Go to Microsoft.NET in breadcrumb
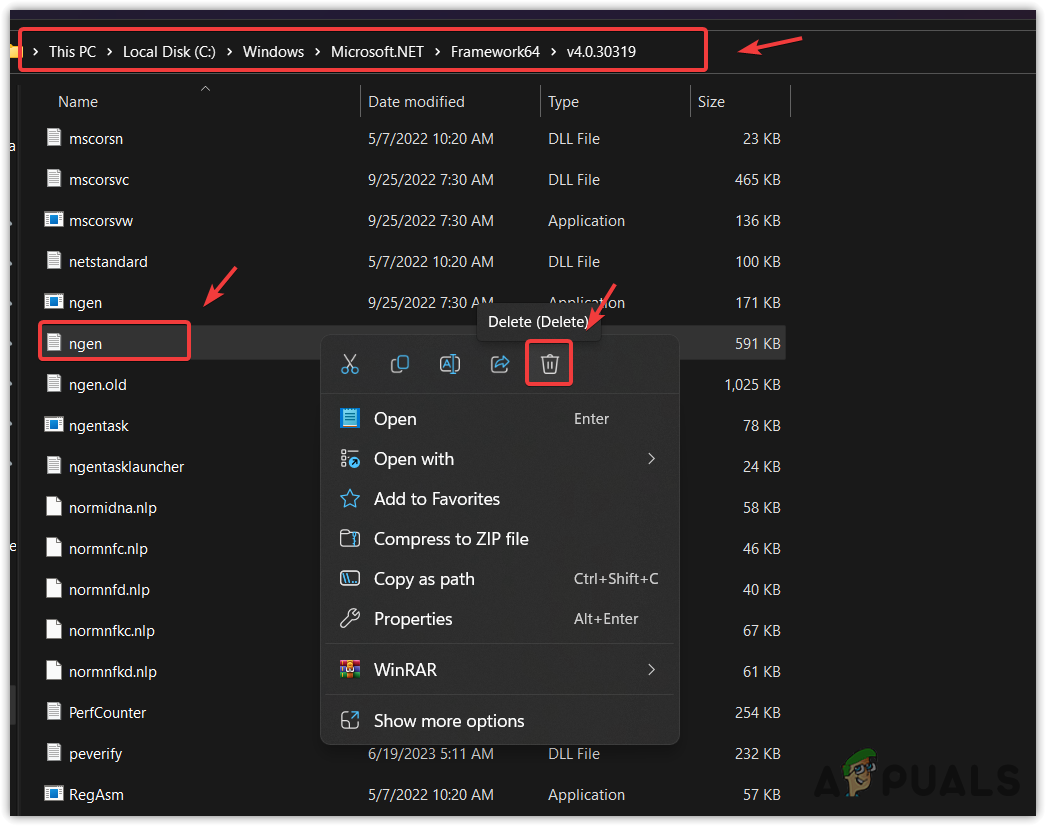 click(378, 51)
